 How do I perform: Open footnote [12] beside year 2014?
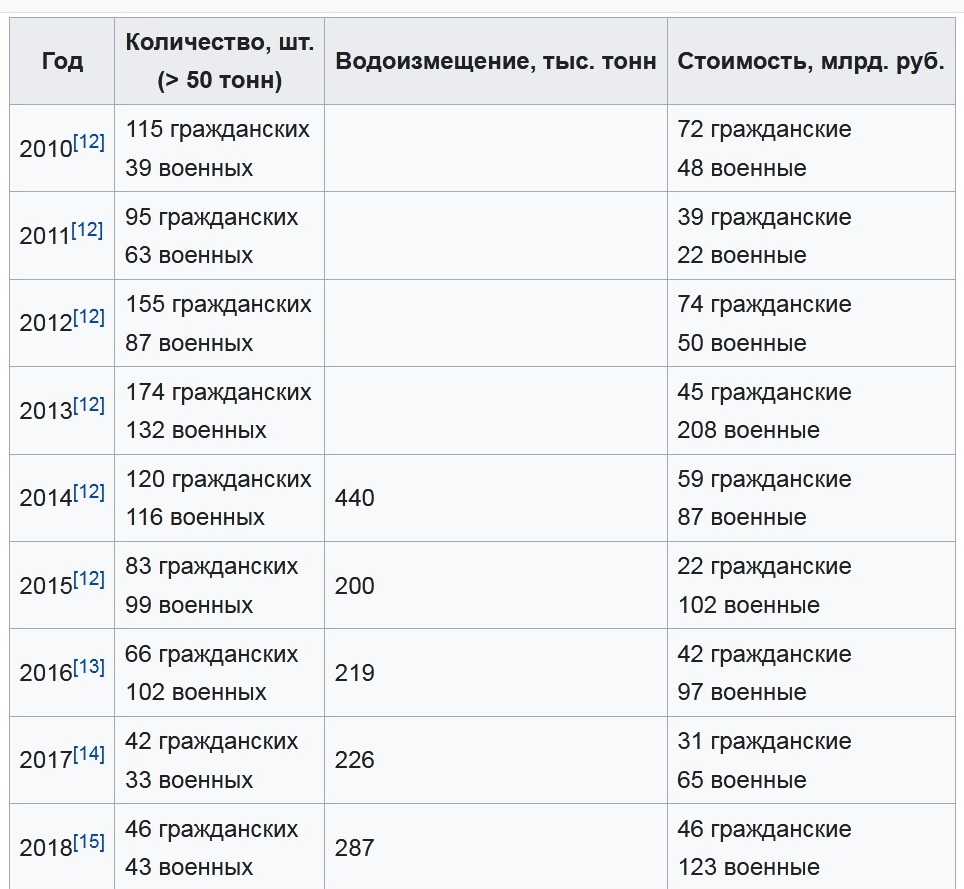89,492
